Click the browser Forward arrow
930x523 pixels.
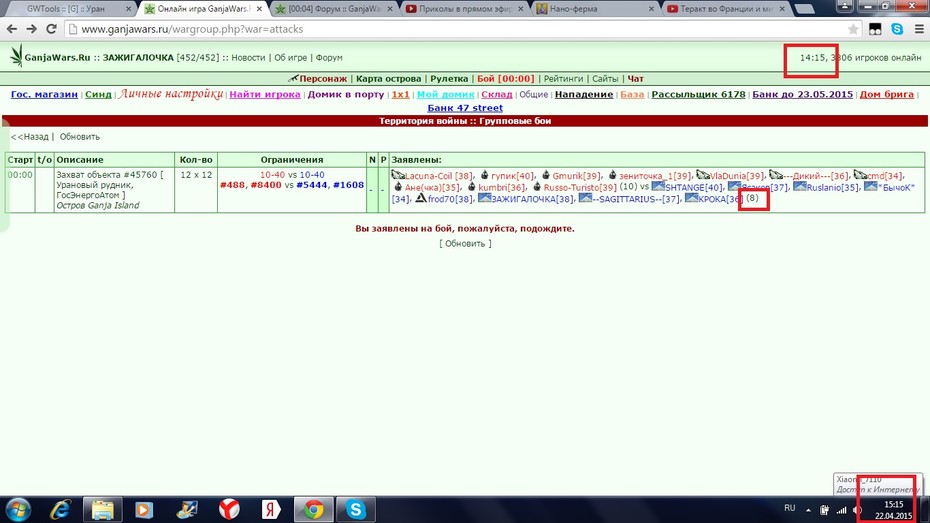pos(31,29)
